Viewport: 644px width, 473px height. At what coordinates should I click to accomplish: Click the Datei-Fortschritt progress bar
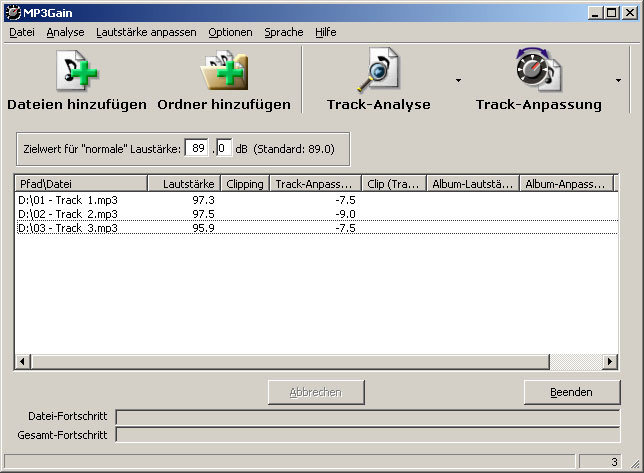368,417
